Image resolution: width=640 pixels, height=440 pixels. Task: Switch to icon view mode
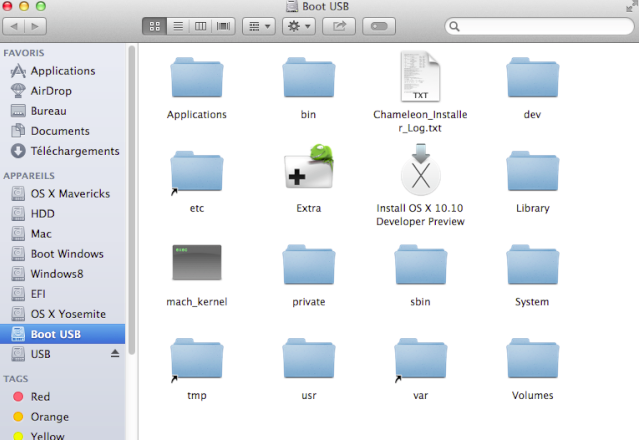point(154,27)
